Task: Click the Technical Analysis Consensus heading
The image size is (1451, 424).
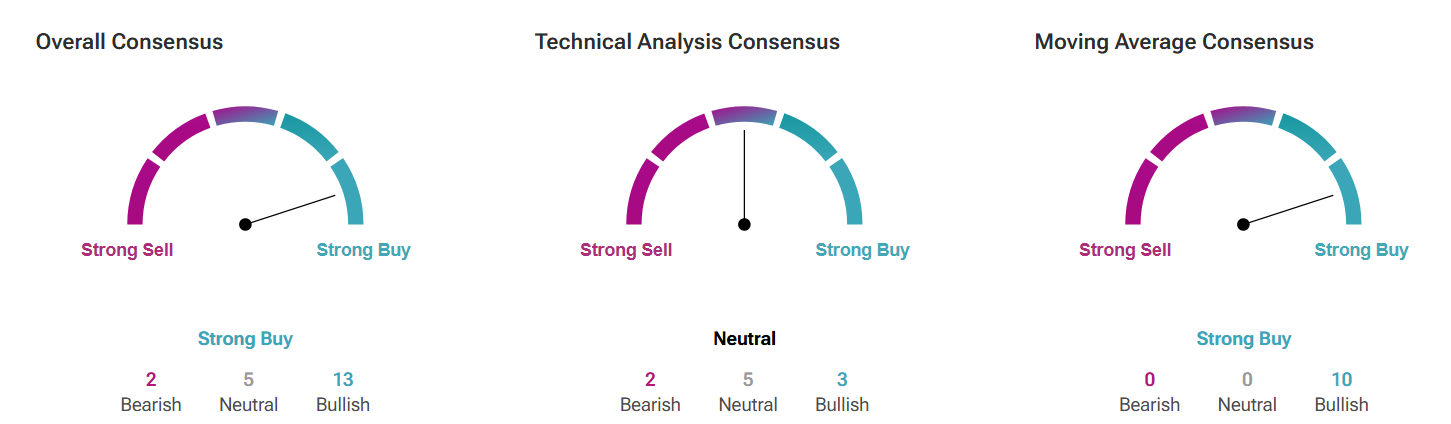Action: pyautogui.click(x=687, y=42)
